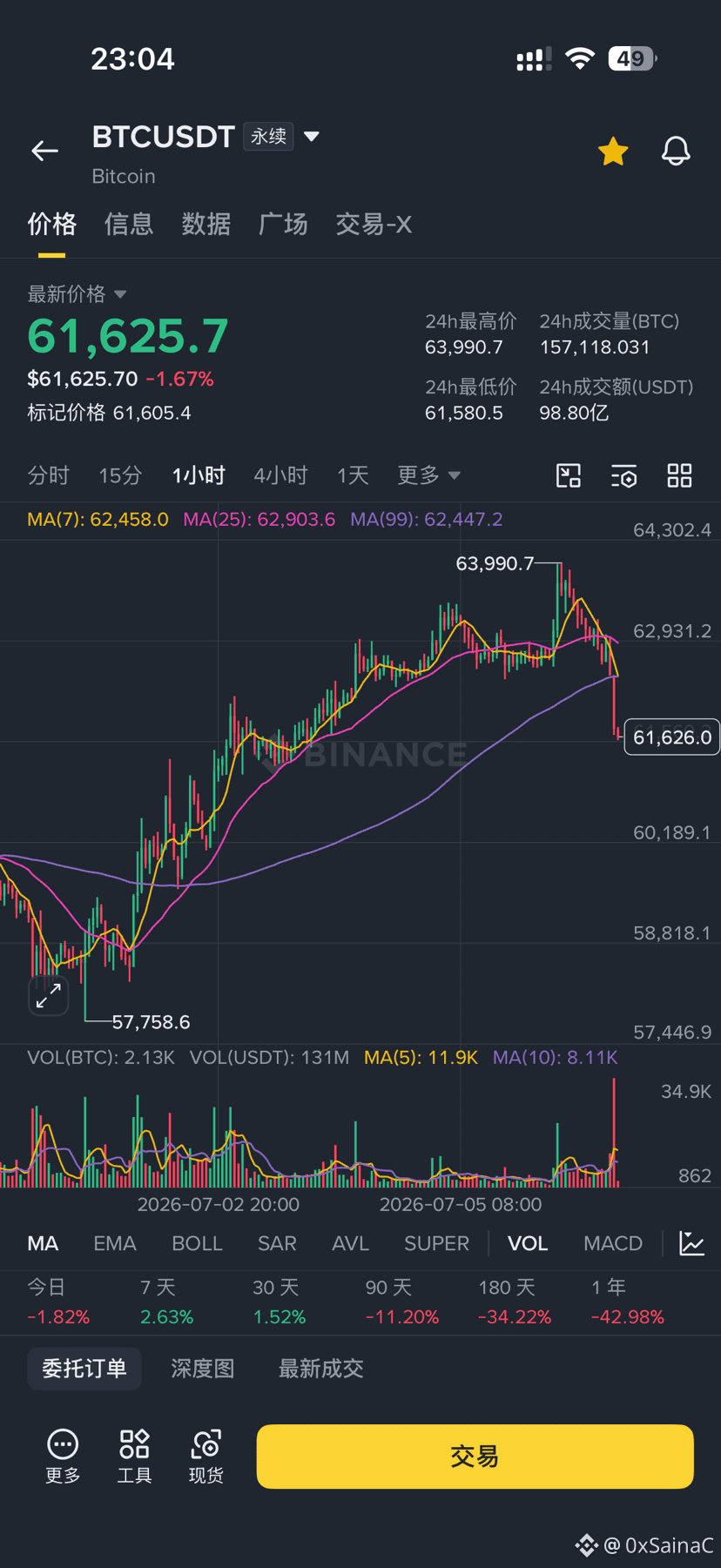Tap MA(99) indicator value label
The image size is (721, 1568).
426,520
